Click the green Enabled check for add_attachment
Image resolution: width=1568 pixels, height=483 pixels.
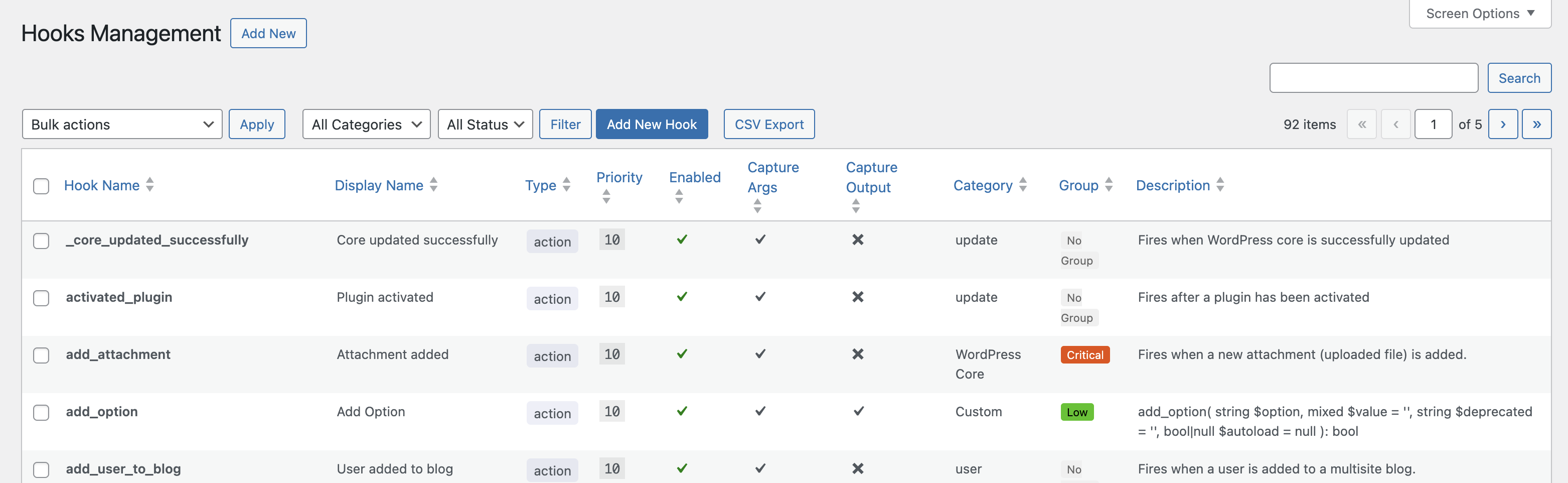[681, 354]
